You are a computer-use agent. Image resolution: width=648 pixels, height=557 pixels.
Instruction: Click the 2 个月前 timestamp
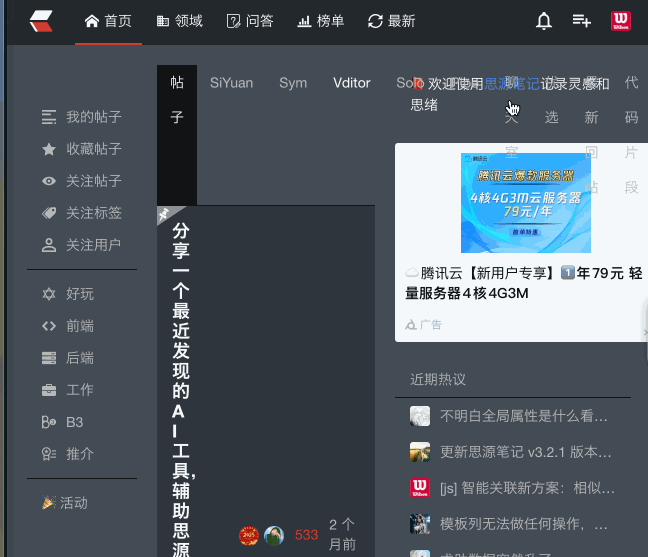click(x=342, y=534)
